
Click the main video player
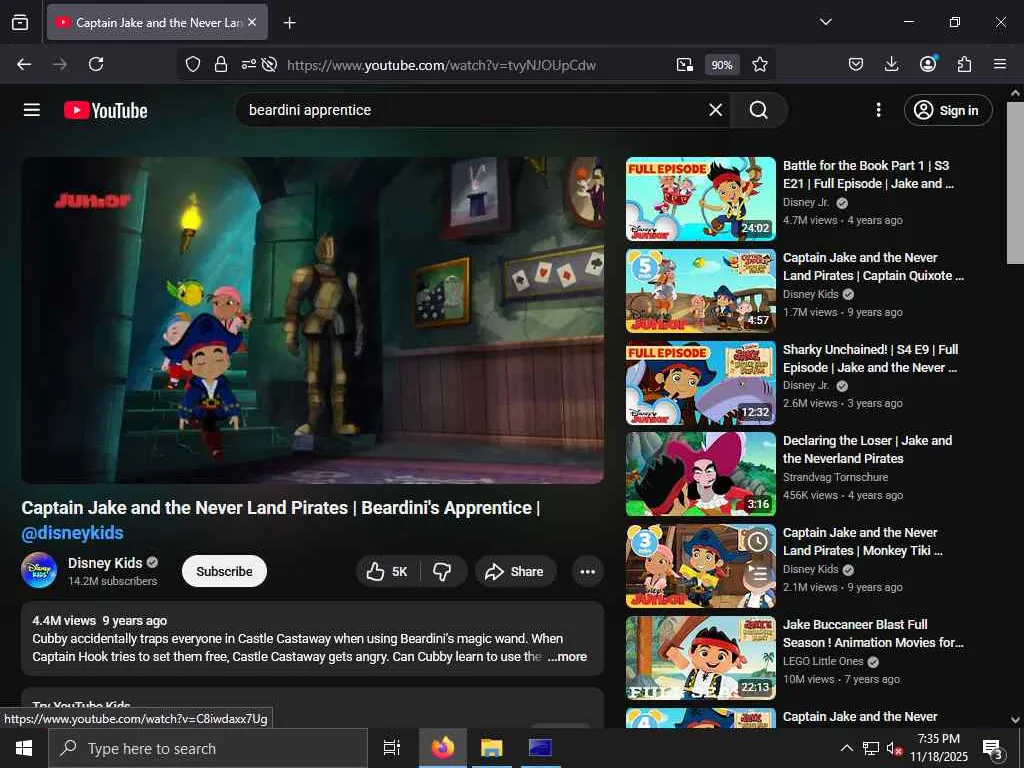[312, 320]
